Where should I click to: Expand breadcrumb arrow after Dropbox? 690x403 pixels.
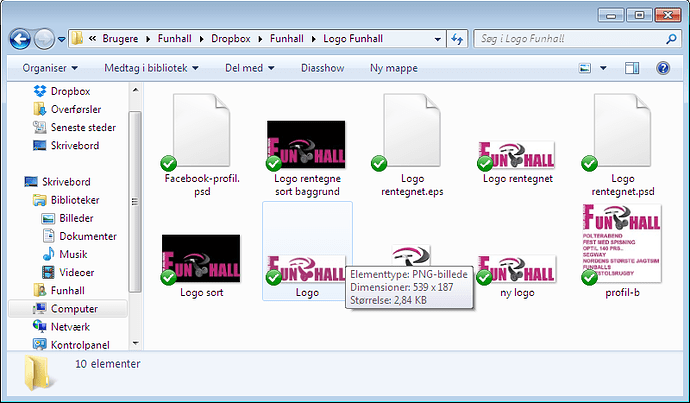click(x=260, y=39)
